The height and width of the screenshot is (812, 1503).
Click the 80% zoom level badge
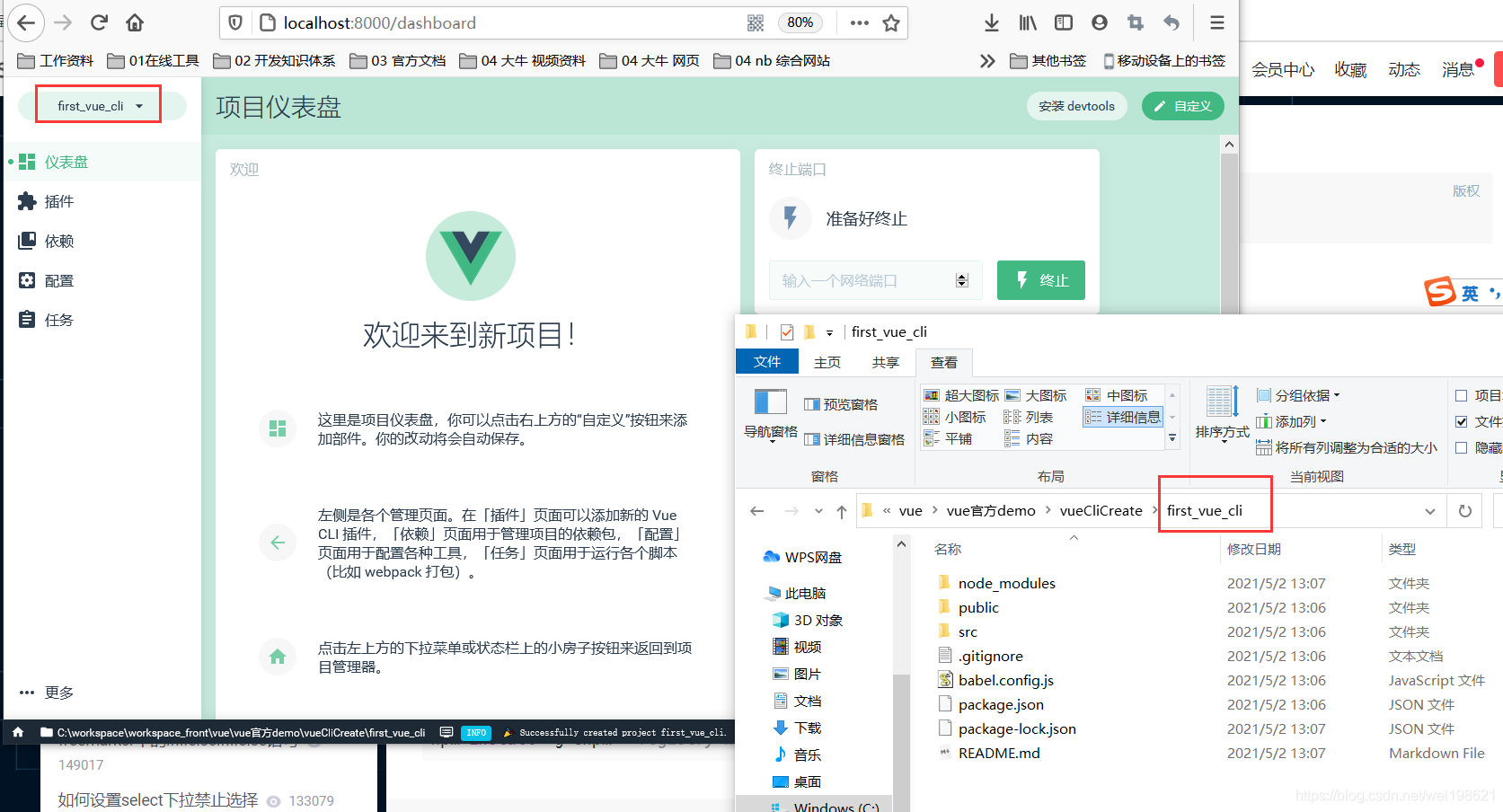800,23
